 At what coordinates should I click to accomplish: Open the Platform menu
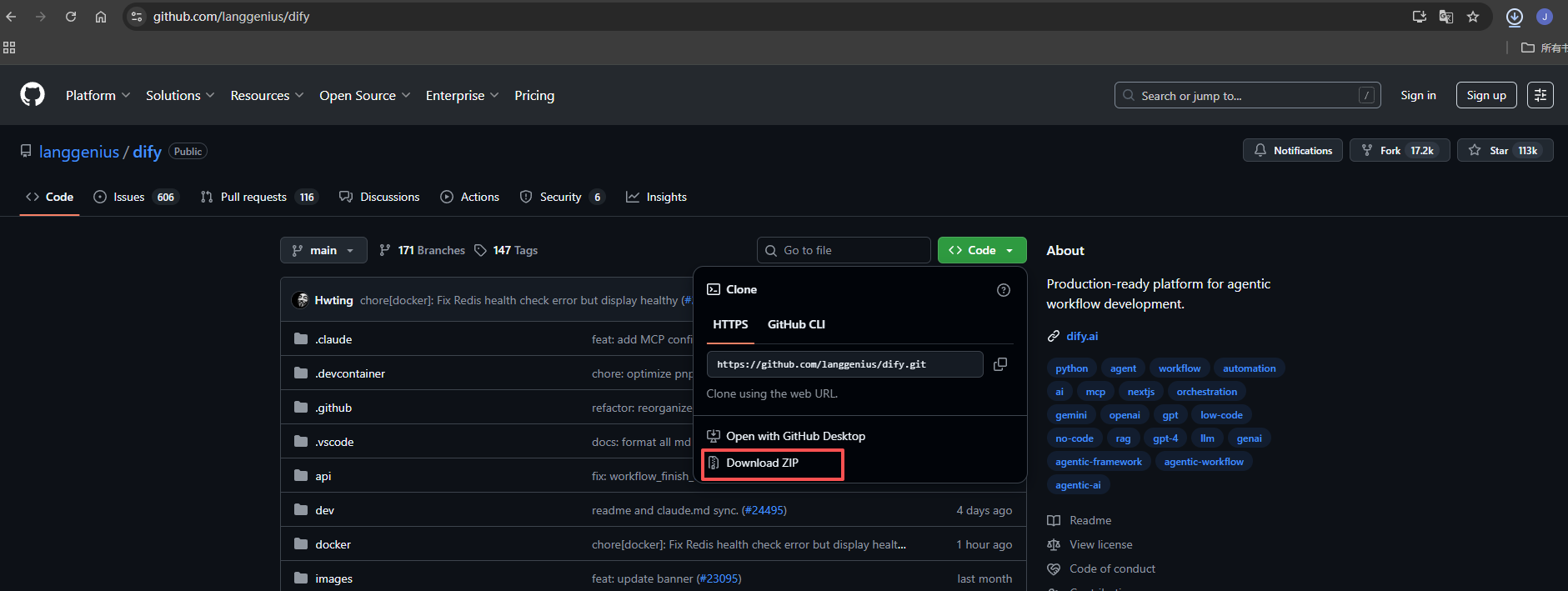pos(98,95)
